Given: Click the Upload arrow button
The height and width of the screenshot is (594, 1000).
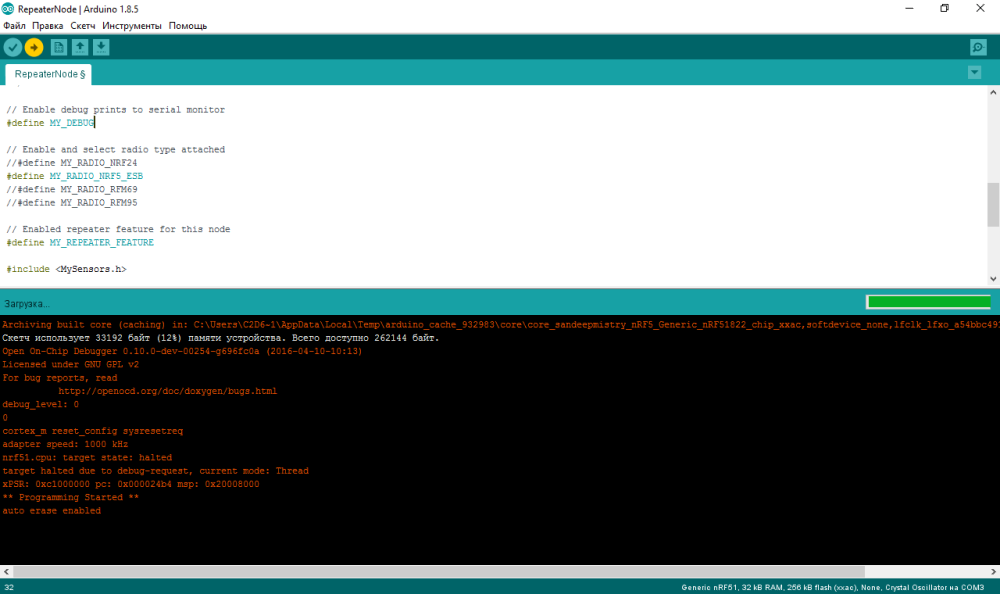Looking at the screenshot, I should pos(34,47).
